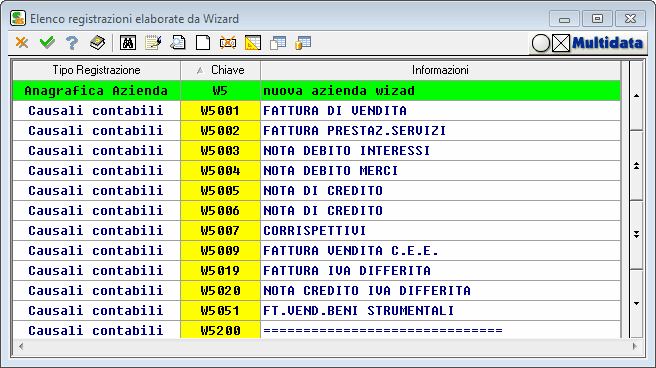656x368 pixels.
Task: Go up a page with the double-up arrow button
Action: 636,166
